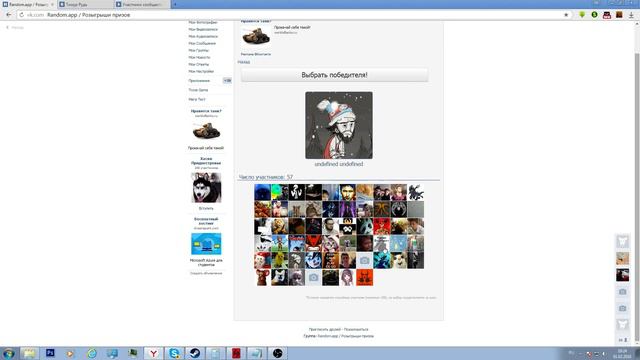The height and width of the screenshot is (360, 640).
Task: Open the red app icon in the taskbar
Action: pos(236,353)
